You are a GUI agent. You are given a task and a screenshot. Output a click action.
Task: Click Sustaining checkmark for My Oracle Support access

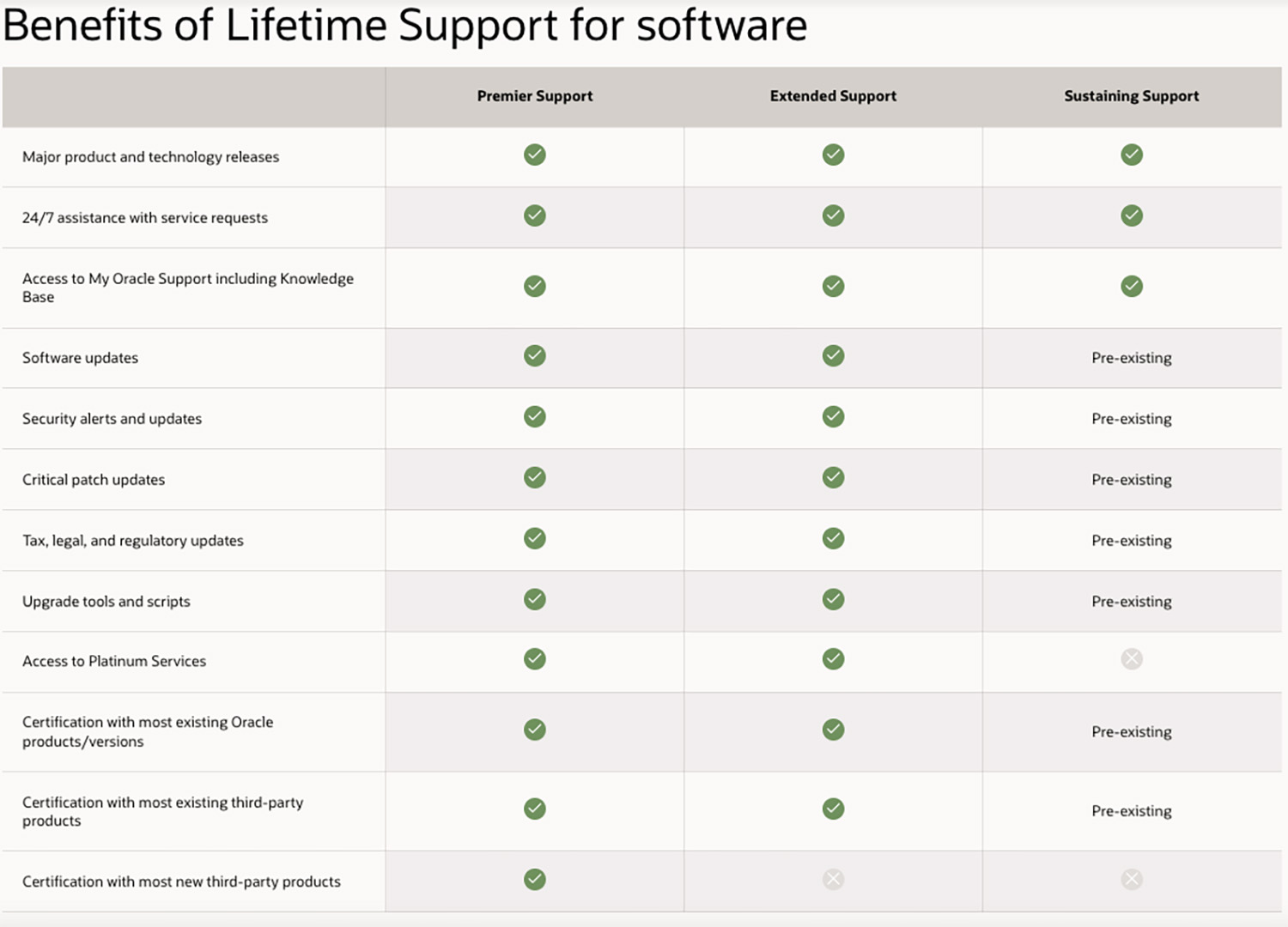[x=1132, y=286]
